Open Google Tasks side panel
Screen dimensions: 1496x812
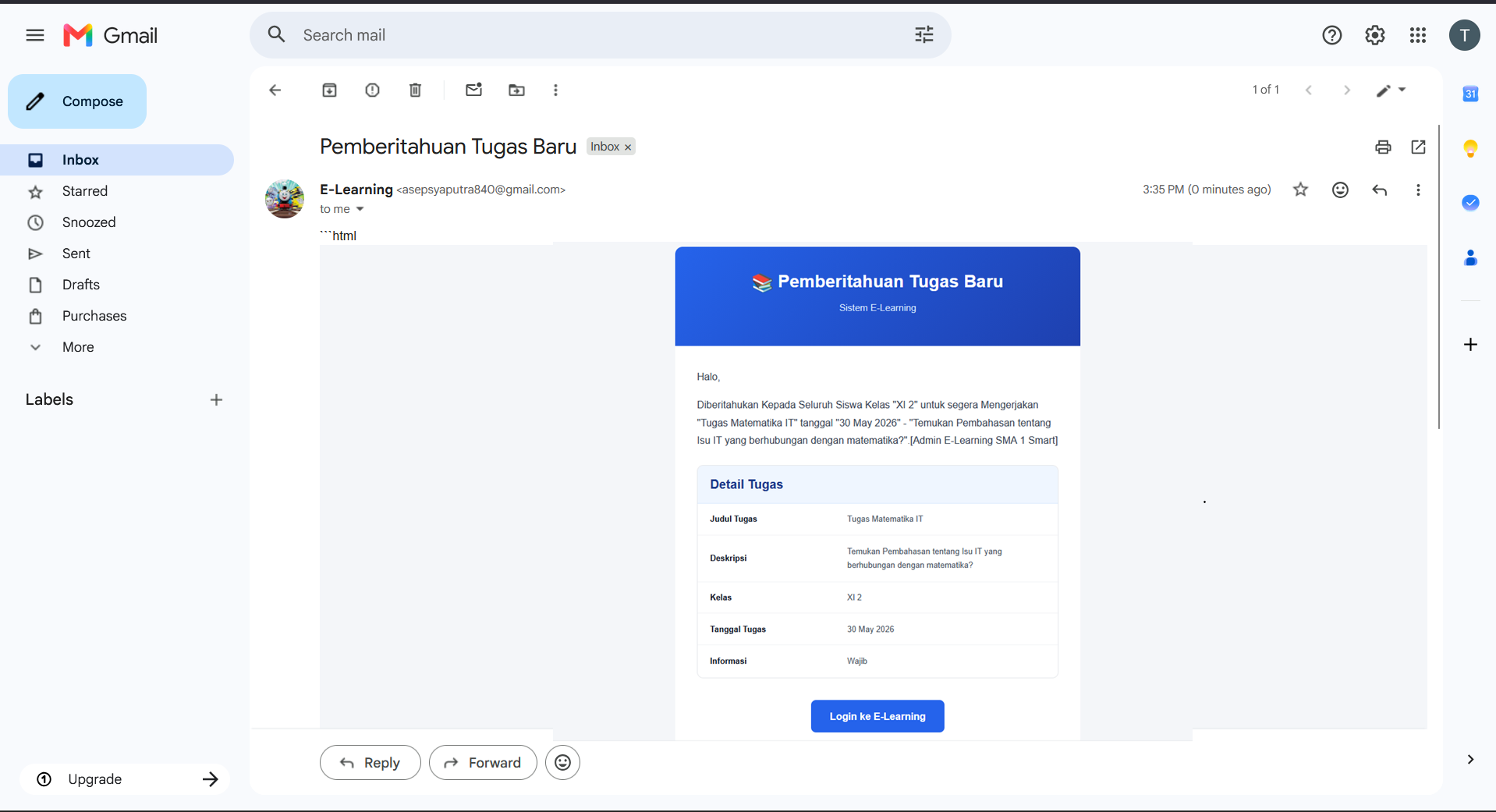pos(1470,203)
